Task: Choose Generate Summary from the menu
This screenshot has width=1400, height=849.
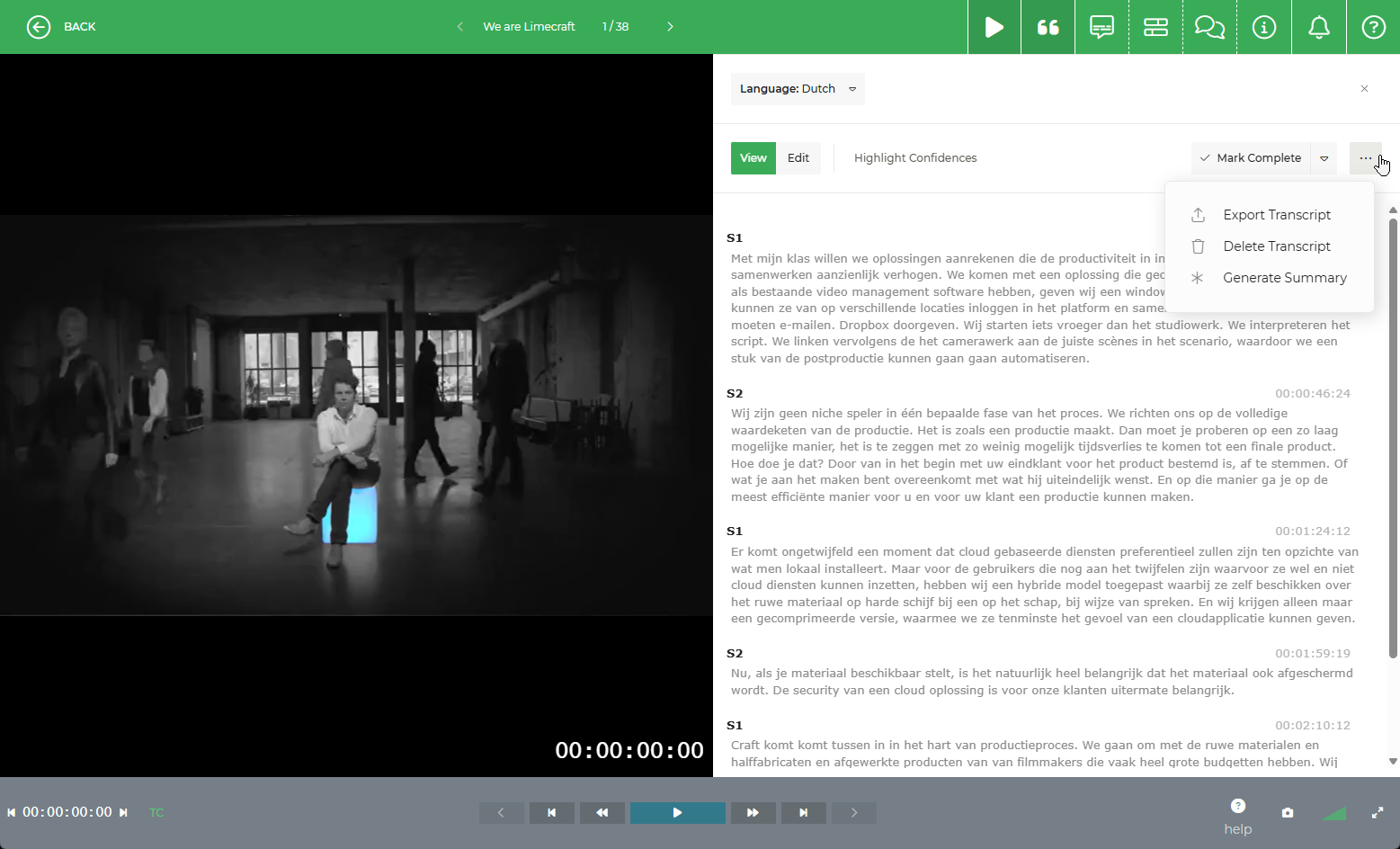Action: [1285, 277]
